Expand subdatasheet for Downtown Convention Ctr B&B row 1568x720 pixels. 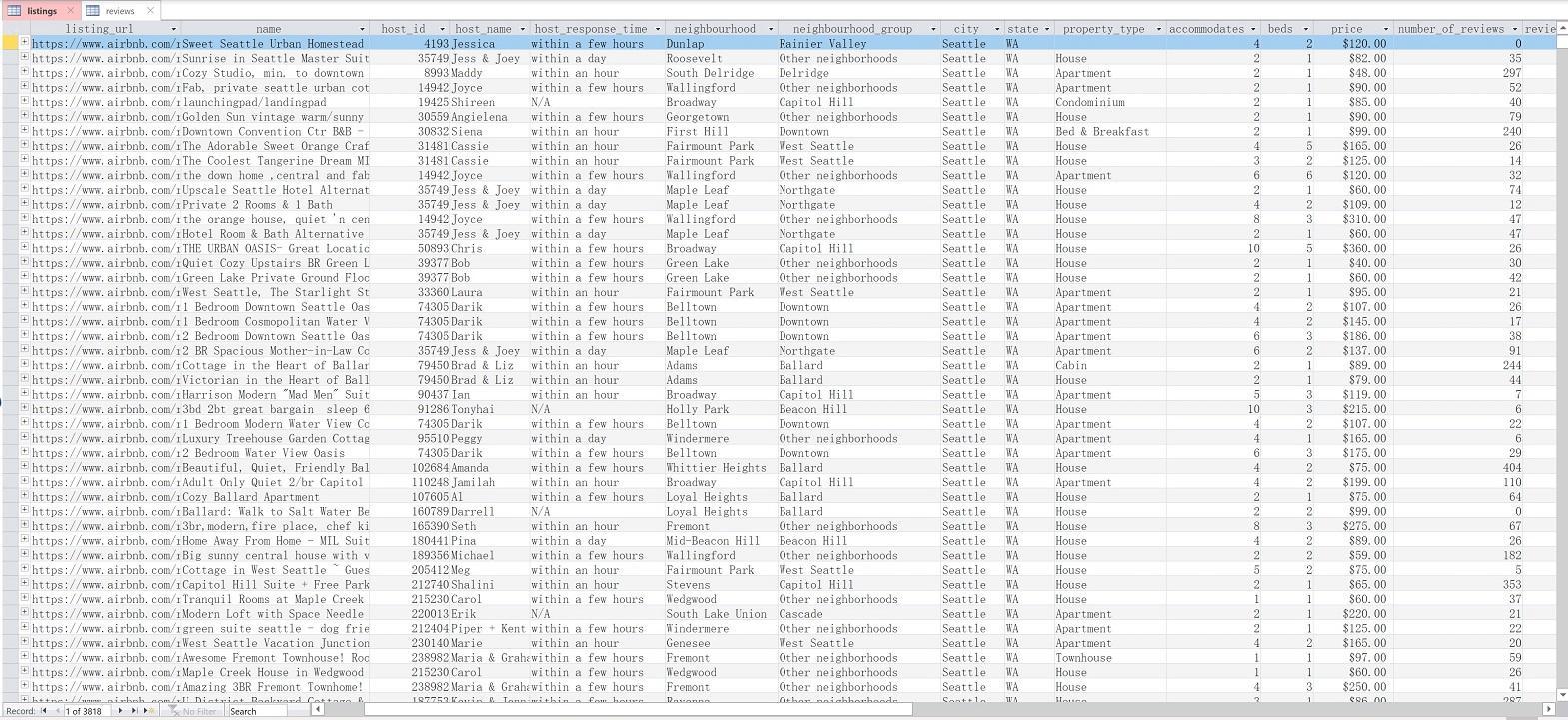click(24, 131)
